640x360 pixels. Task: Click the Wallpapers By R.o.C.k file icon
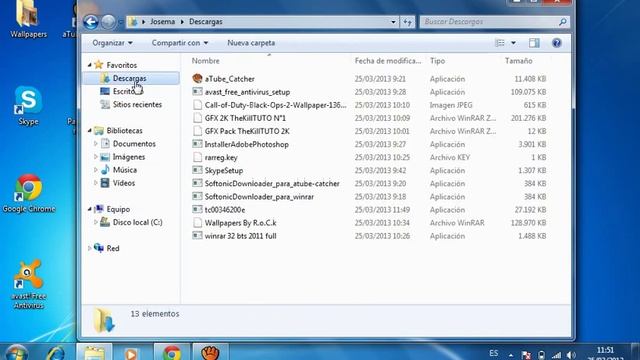tap(198, 222)
